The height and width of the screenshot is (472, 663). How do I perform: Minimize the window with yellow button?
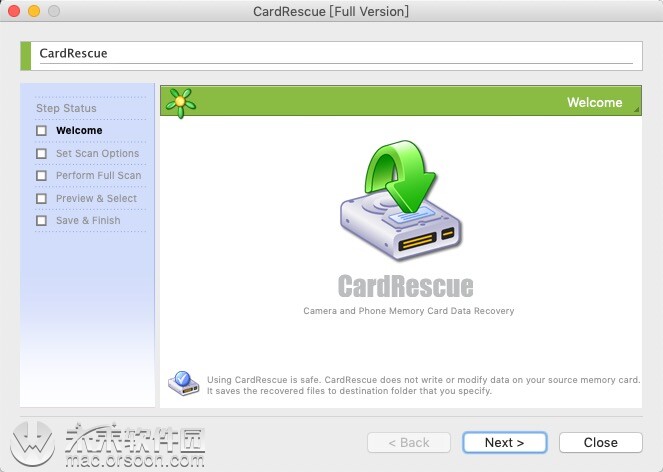34,11
